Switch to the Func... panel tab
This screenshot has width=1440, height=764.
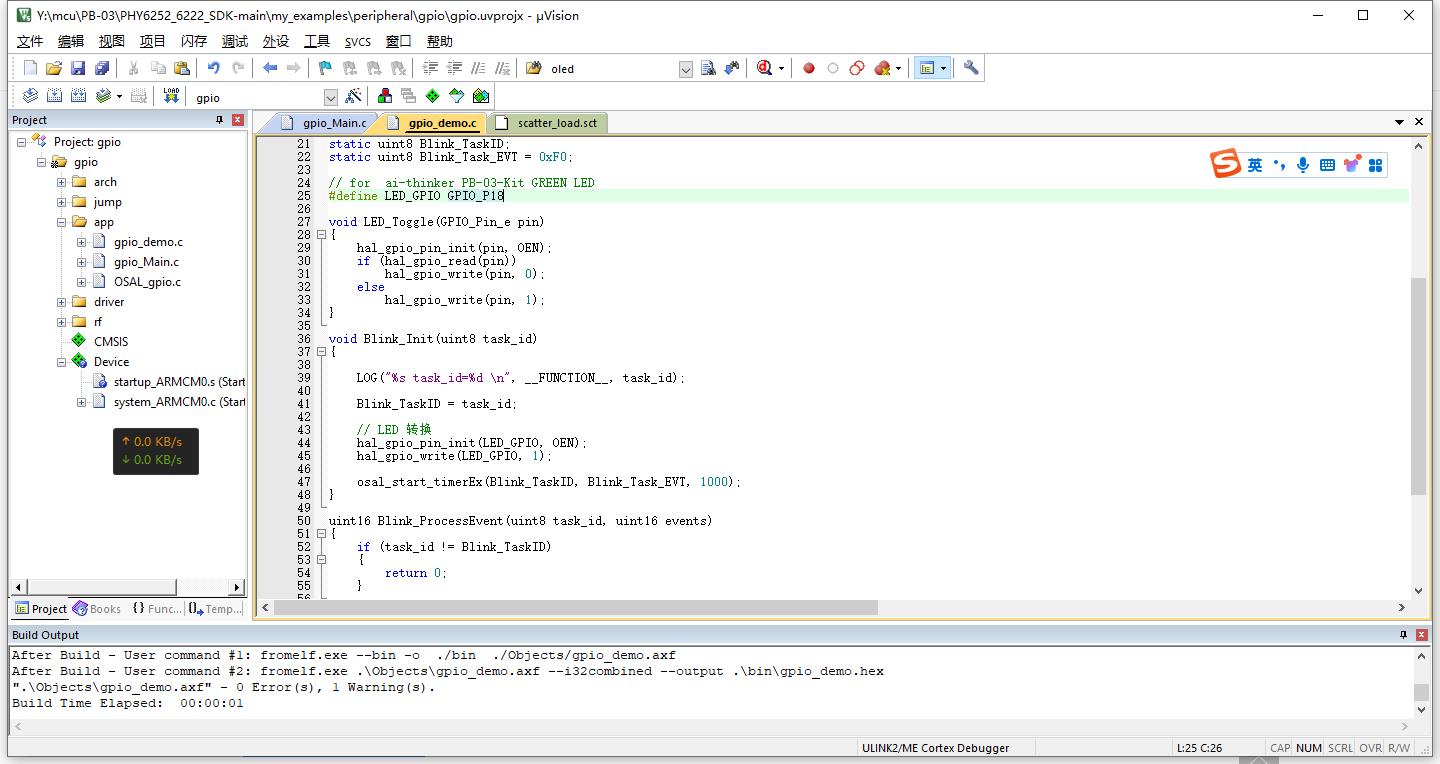[x=157, y=608]
